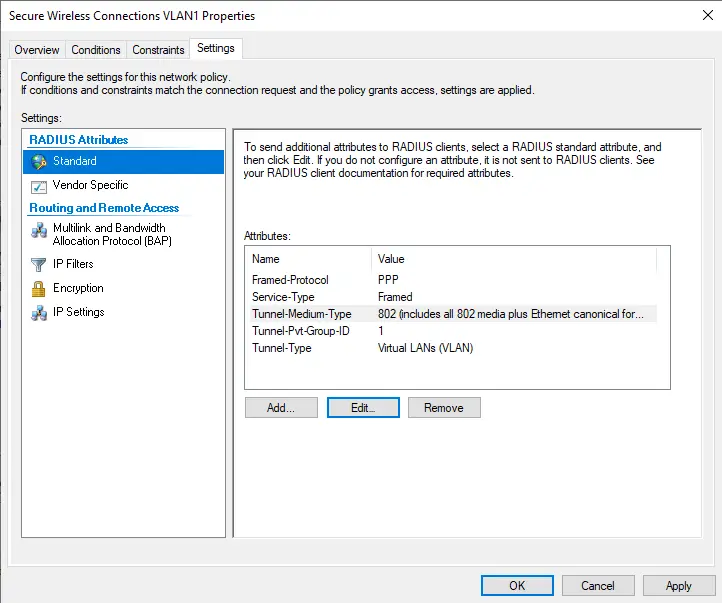Click the Encryption padlock icon
Screen dimensions: 722x603
[x=39, y=289]
